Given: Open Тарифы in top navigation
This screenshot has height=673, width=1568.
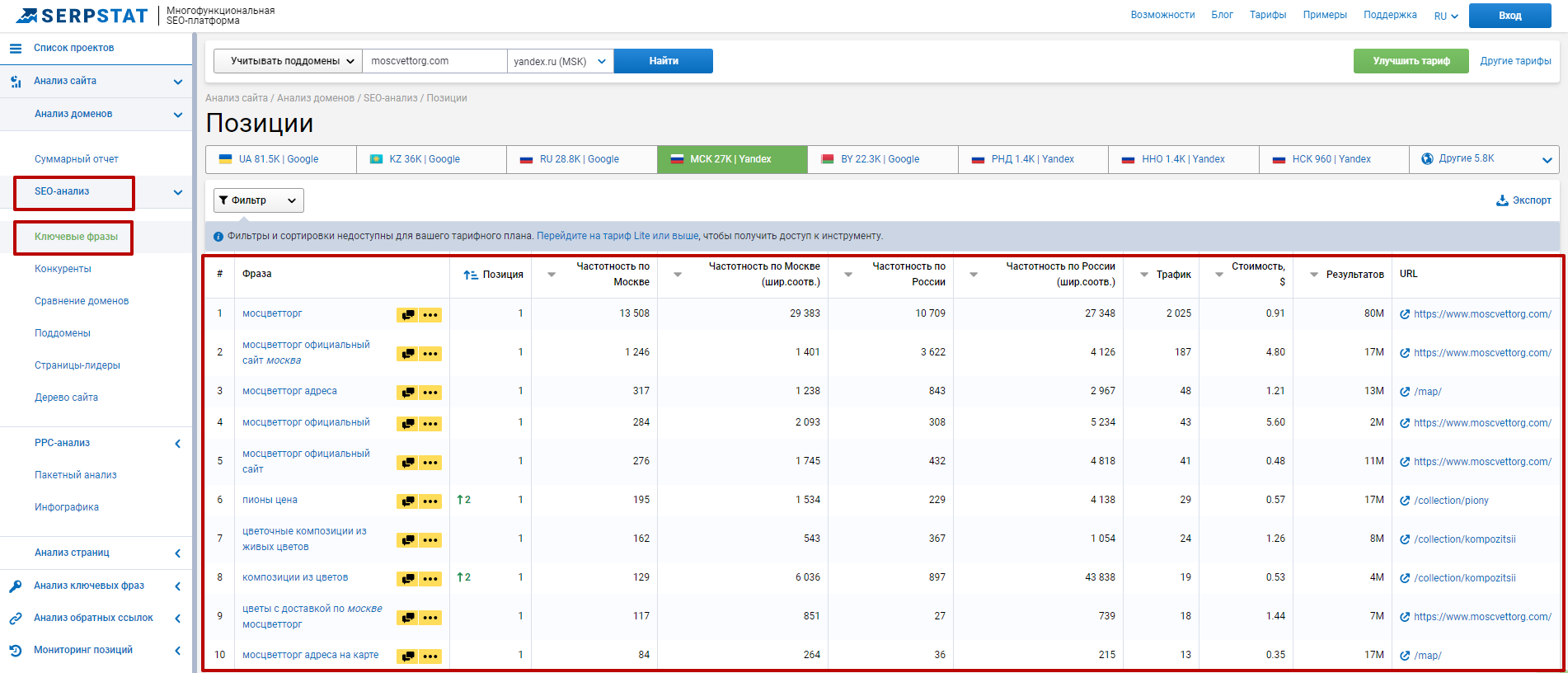Looking at the screenshot, I should click(x=1268, y=15).
